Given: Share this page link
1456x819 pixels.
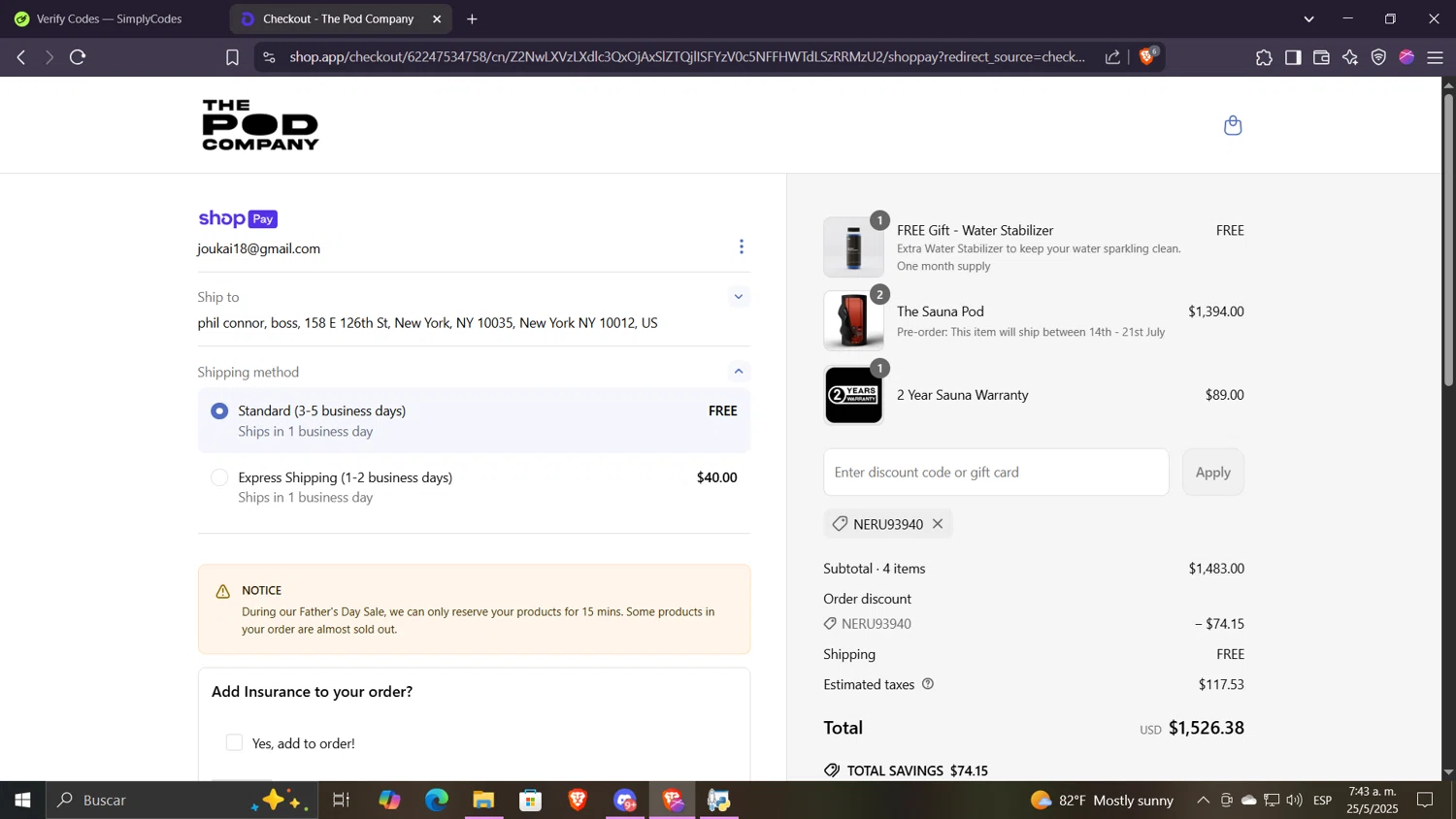Looking at the screenshot, I should [1112, 57].
